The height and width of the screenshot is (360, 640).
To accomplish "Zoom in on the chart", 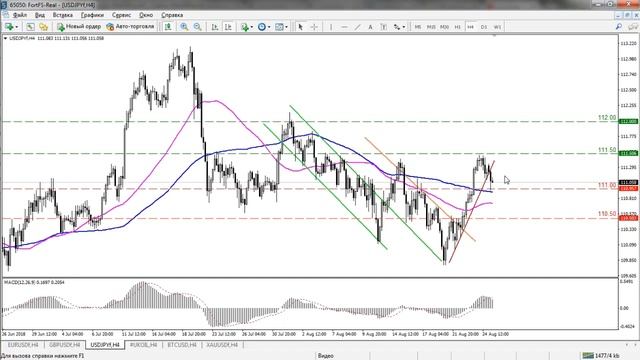I will 184,27.
